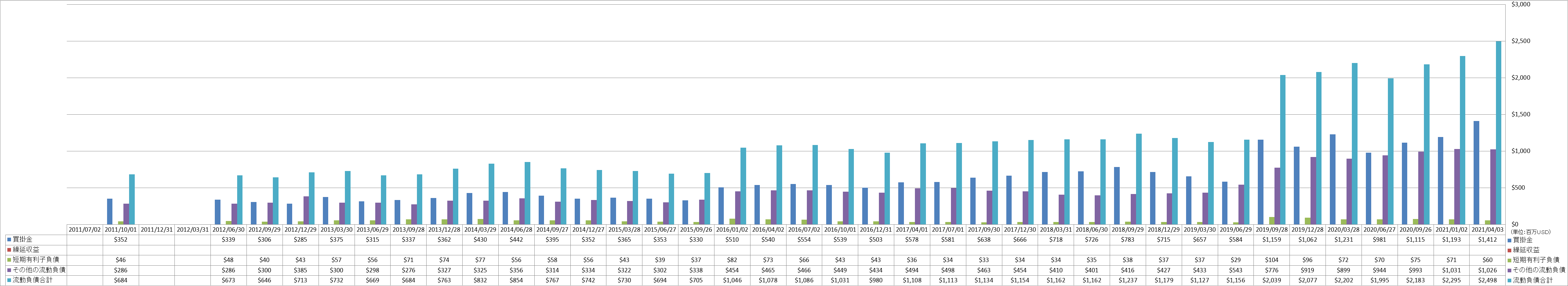Click the teal bar for 2018/09/29
Image resolution: width=1568 pixels, height=286 pixels.
tap(1139, 179)
